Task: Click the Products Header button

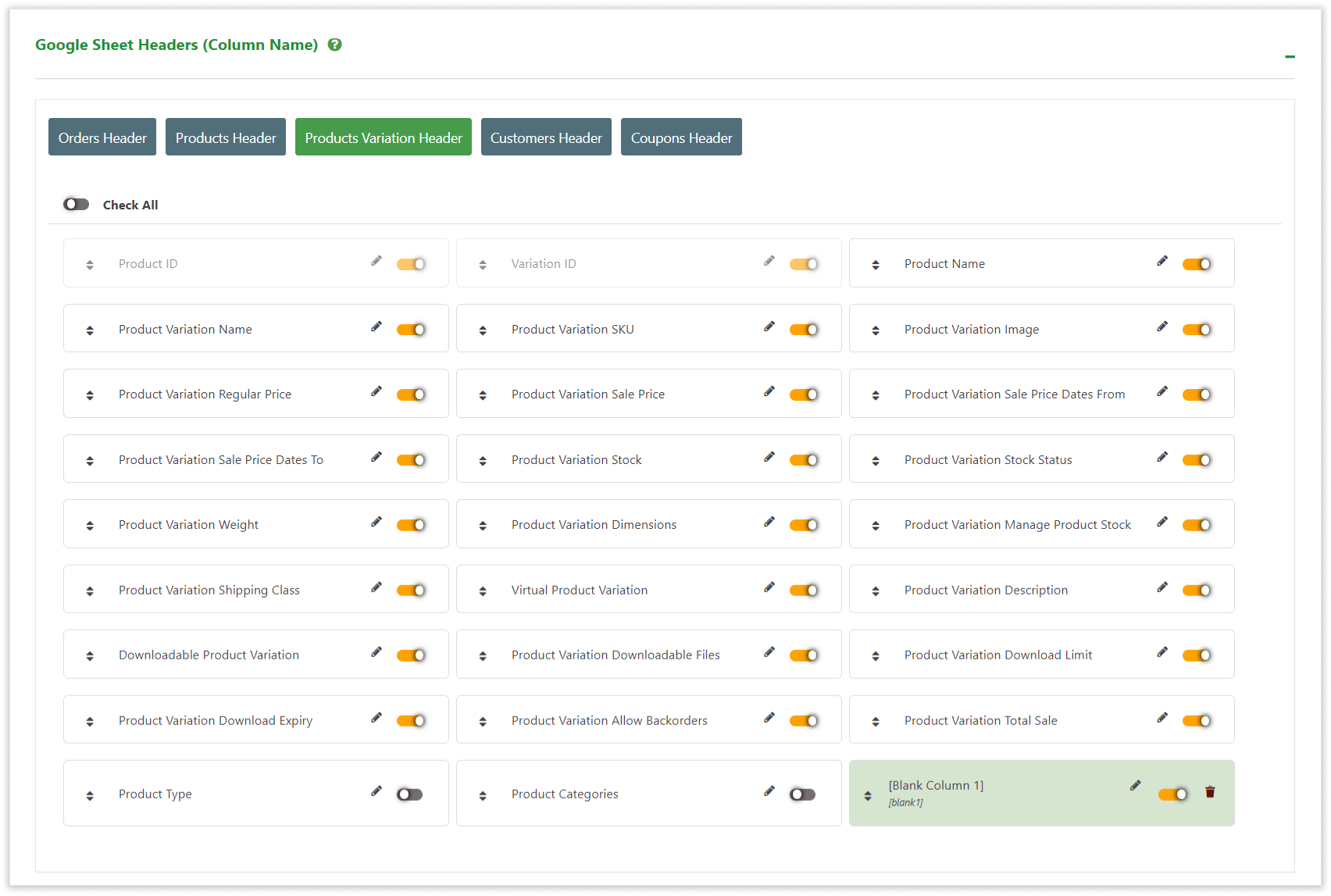Action: (x=225, y=137)
